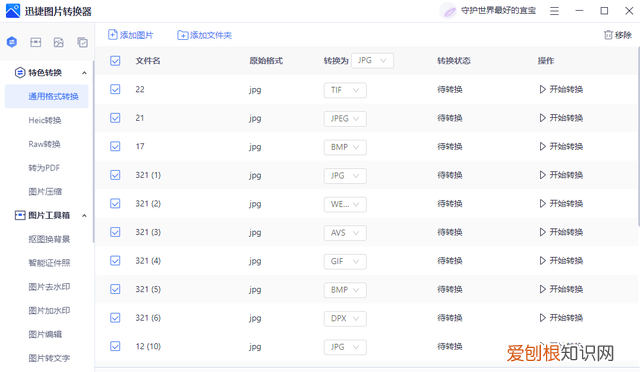Image resolution: width=640 pixels, height=372 pixels.
Task: Click the 转换状态 column header
Action: click(x=454, y=61)
